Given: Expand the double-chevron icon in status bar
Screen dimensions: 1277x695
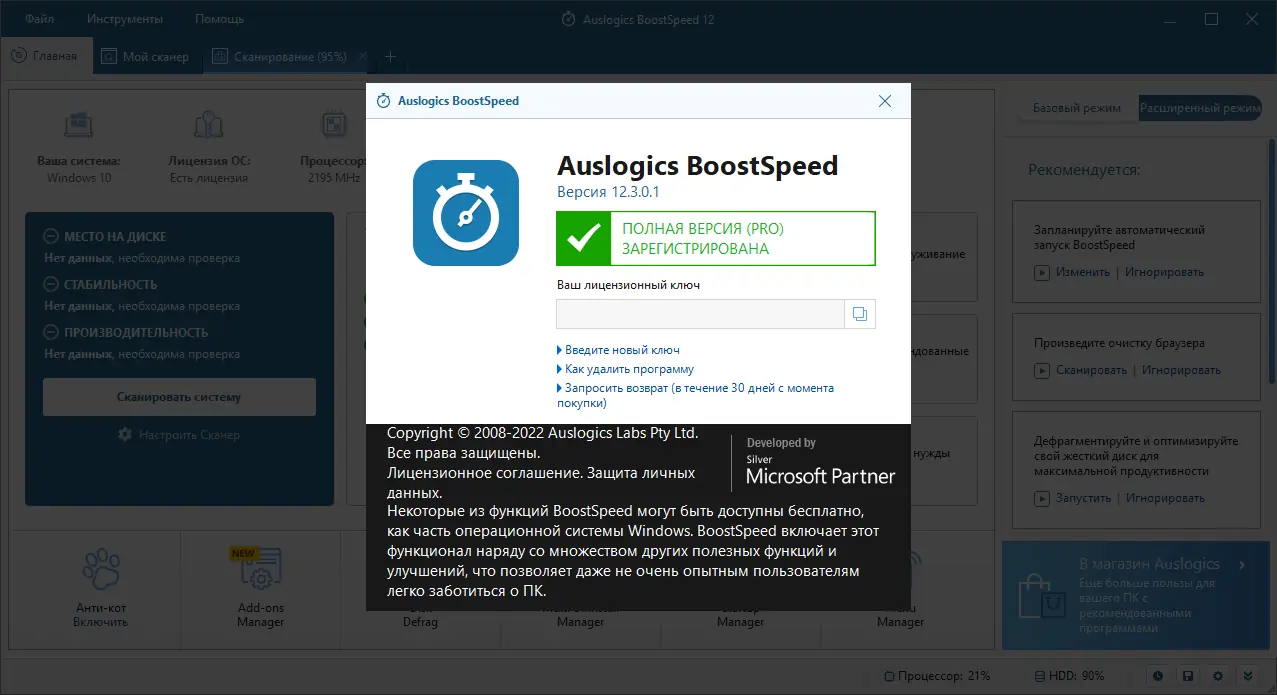Looking at the screenshot, I should pyautogui.click(x=1248, y=676).
